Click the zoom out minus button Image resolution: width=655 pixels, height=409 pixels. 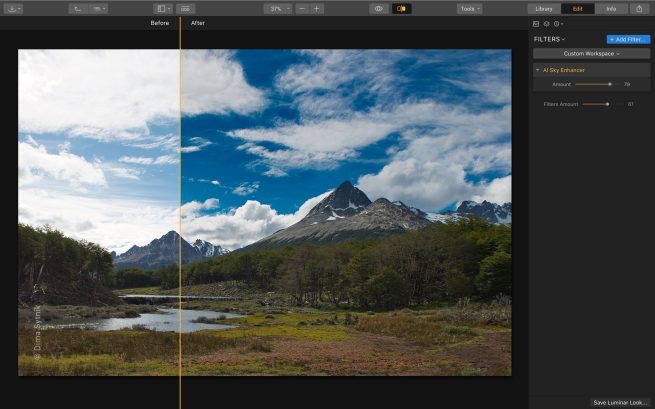(302, 8)
